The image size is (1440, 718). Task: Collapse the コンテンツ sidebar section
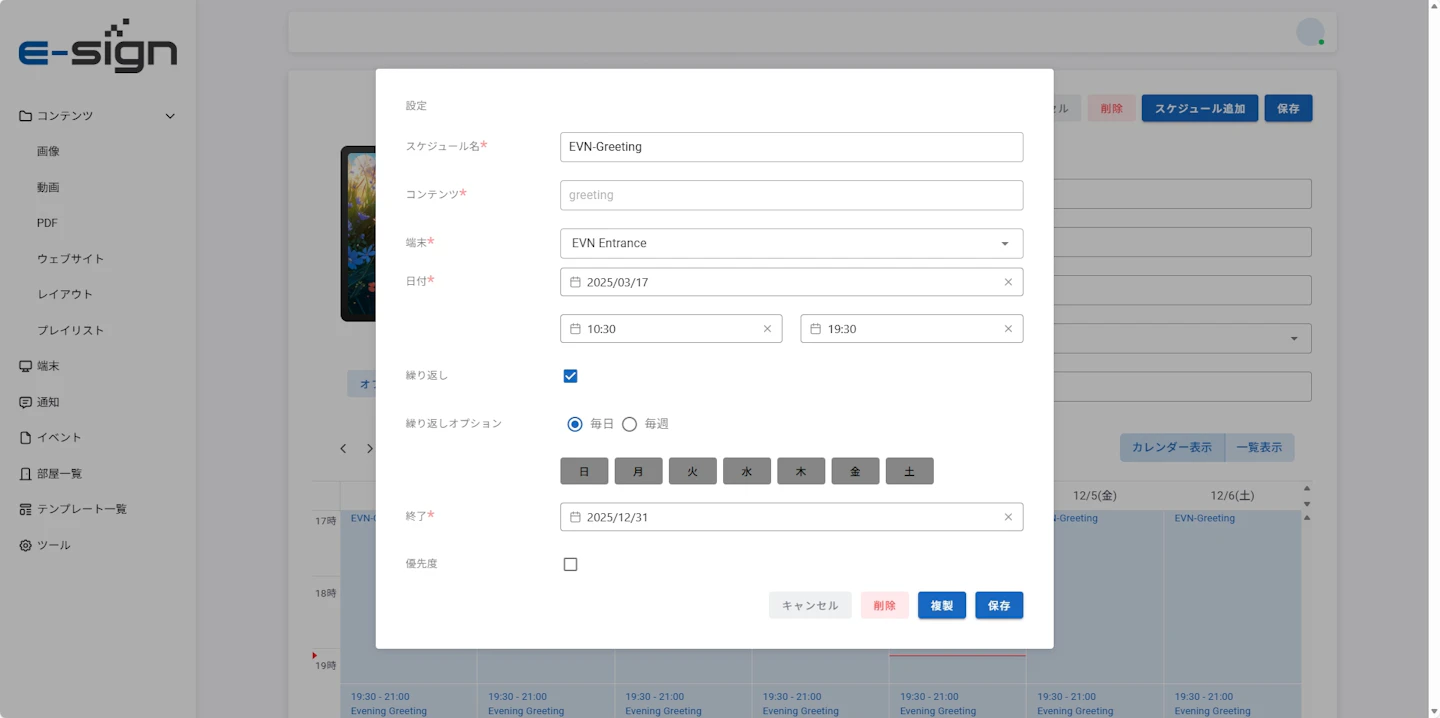click(x=169, y=116)
